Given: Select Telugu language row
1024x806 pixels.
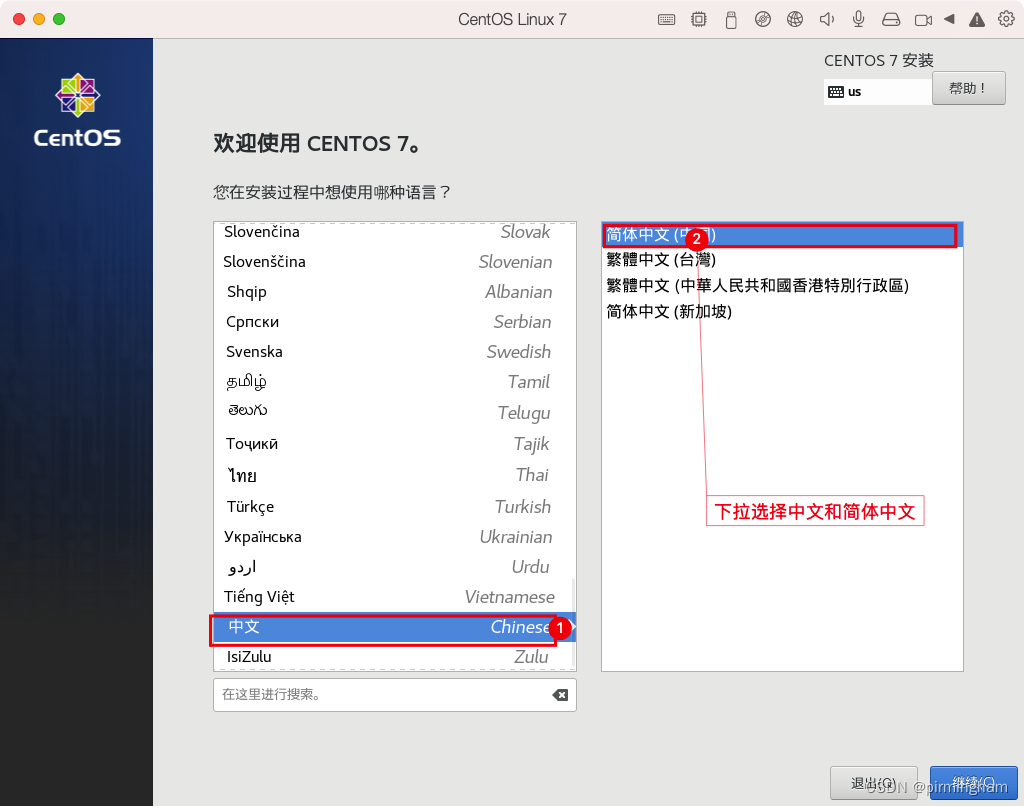Looking at the screenshot, I should click(x=392, y=412).
